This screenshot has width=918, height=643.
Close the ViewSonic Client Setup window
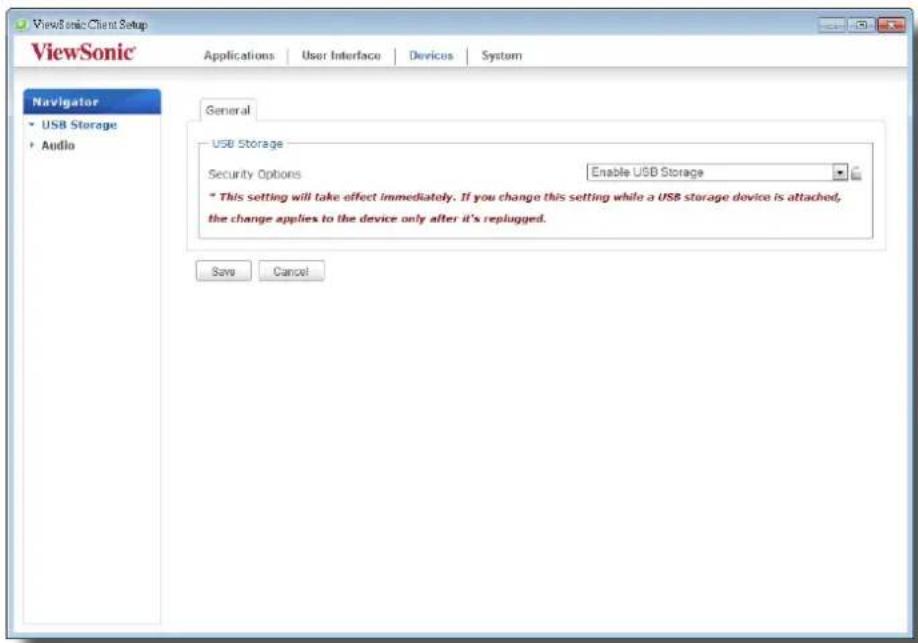(891, 25)
